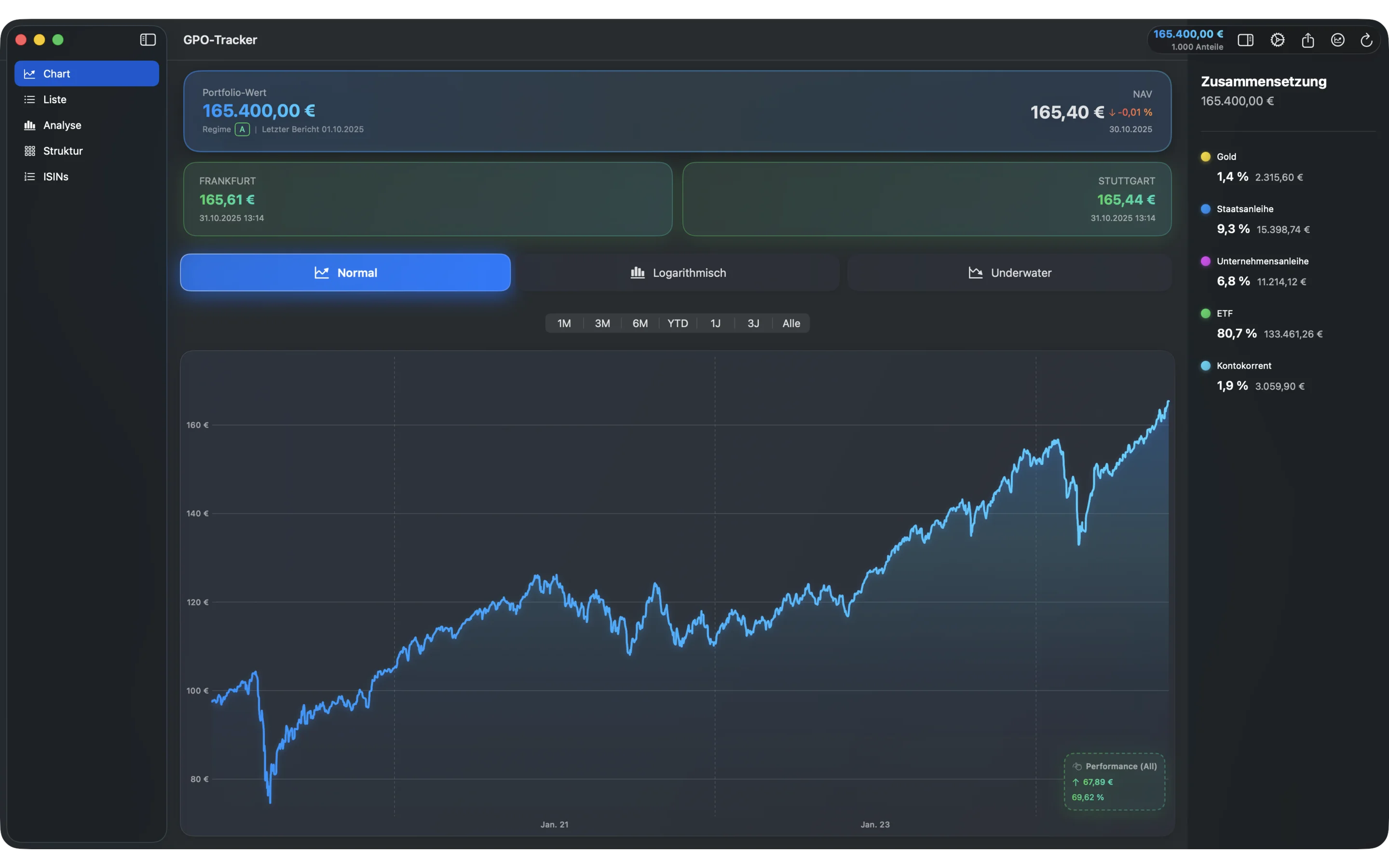Click the Regime A badge
The height and width of the screenshot is (868, 1389).
coord(242,129)
